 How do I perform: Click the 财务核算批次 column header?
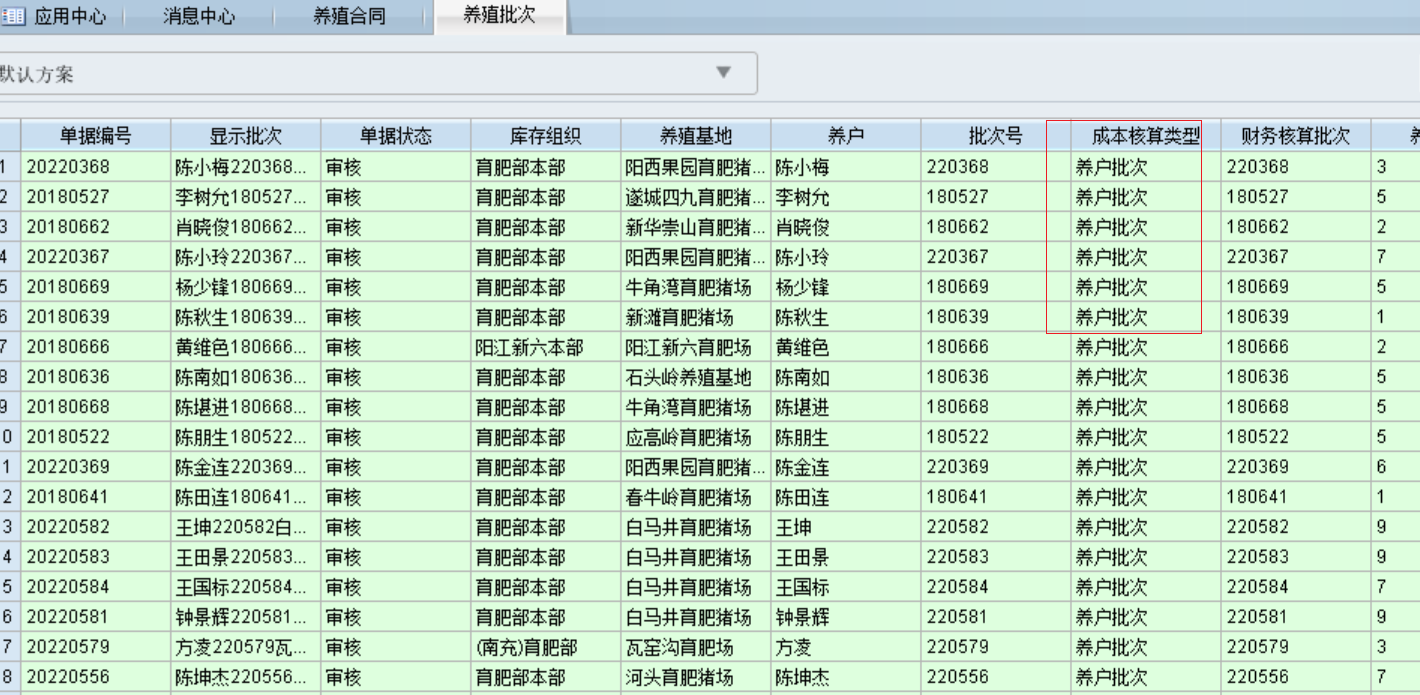(x=1295, y=136)
